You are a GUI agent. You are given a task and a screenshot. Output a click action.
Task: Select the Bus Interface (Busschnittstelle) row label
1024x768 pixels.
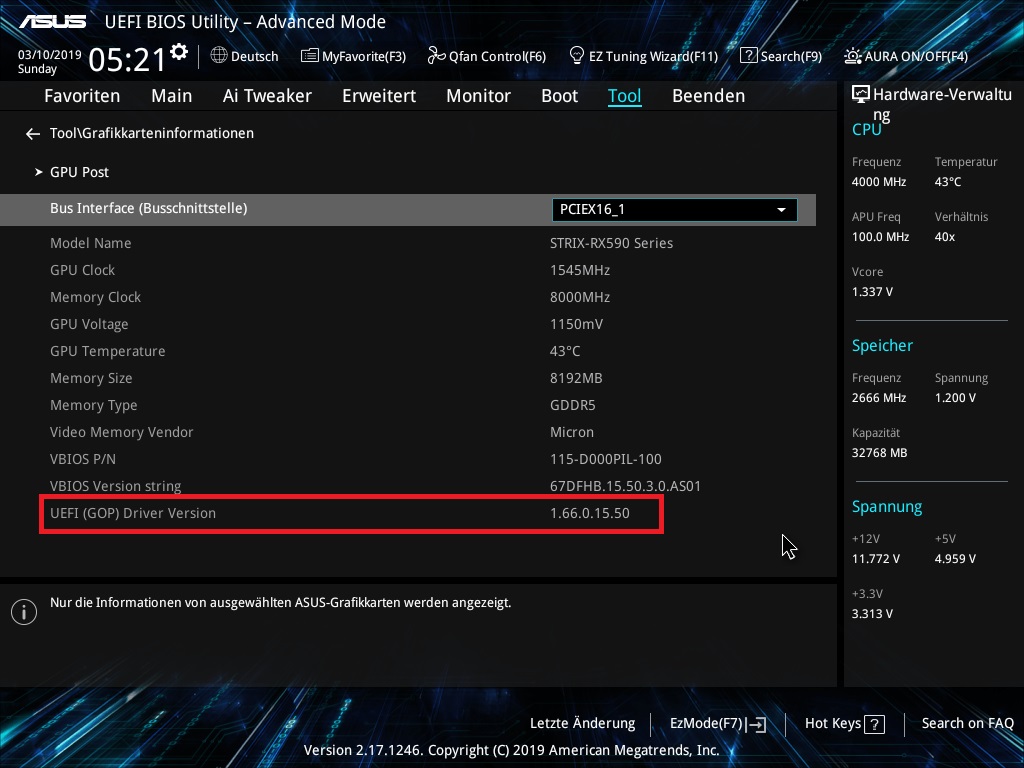[149, 208]
